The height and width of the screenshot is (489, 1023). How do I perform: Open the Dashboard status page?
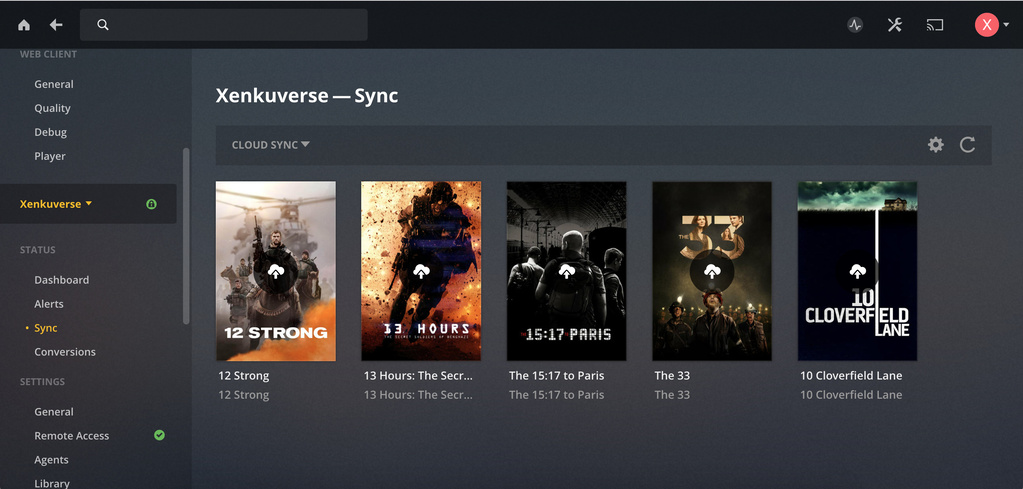tap(62, 280)
